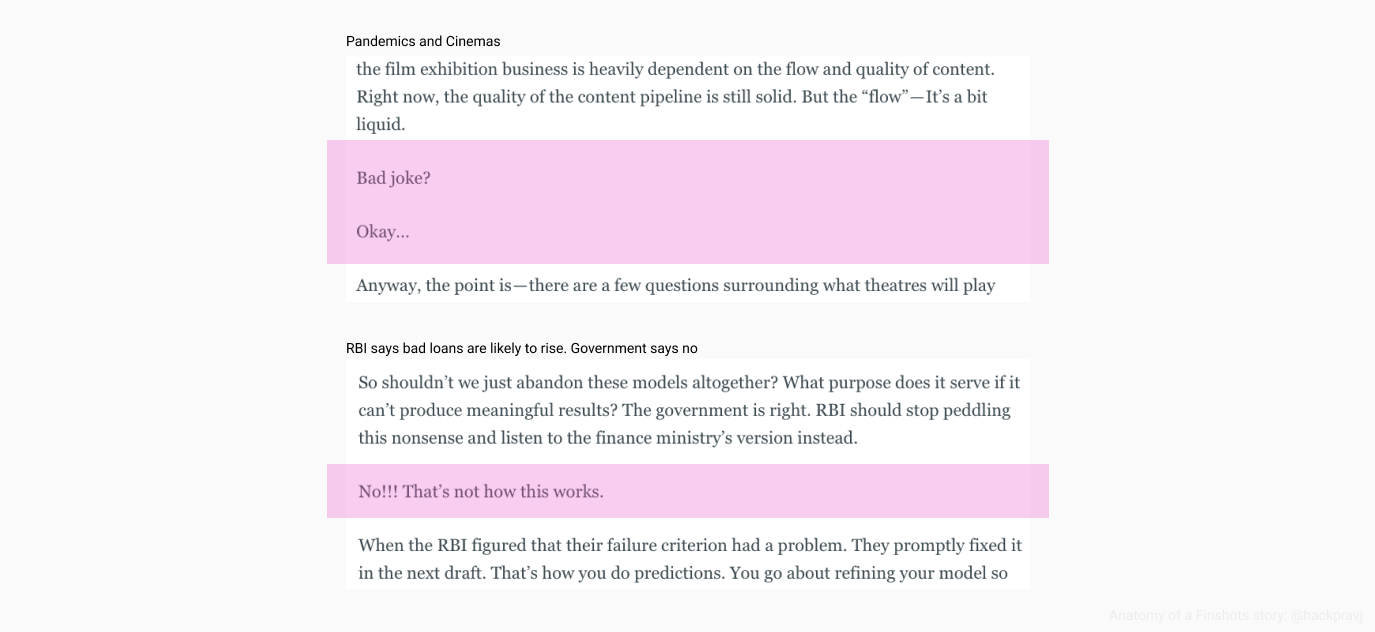Click the @hackpravj handle in watermark
1375x632 pixels.
click(x=1326, y=615)
